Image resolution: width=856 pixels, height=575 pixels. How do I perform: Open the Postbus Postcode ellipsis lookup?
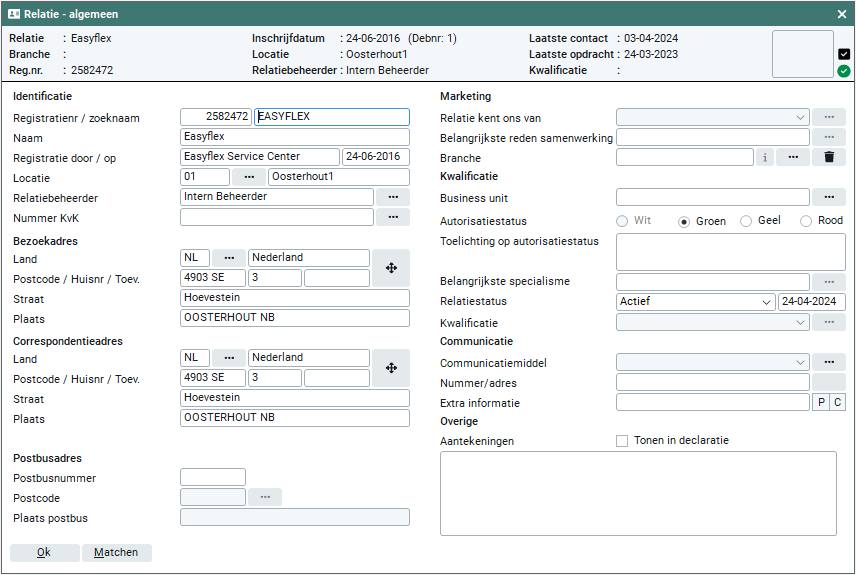point(265,497)
